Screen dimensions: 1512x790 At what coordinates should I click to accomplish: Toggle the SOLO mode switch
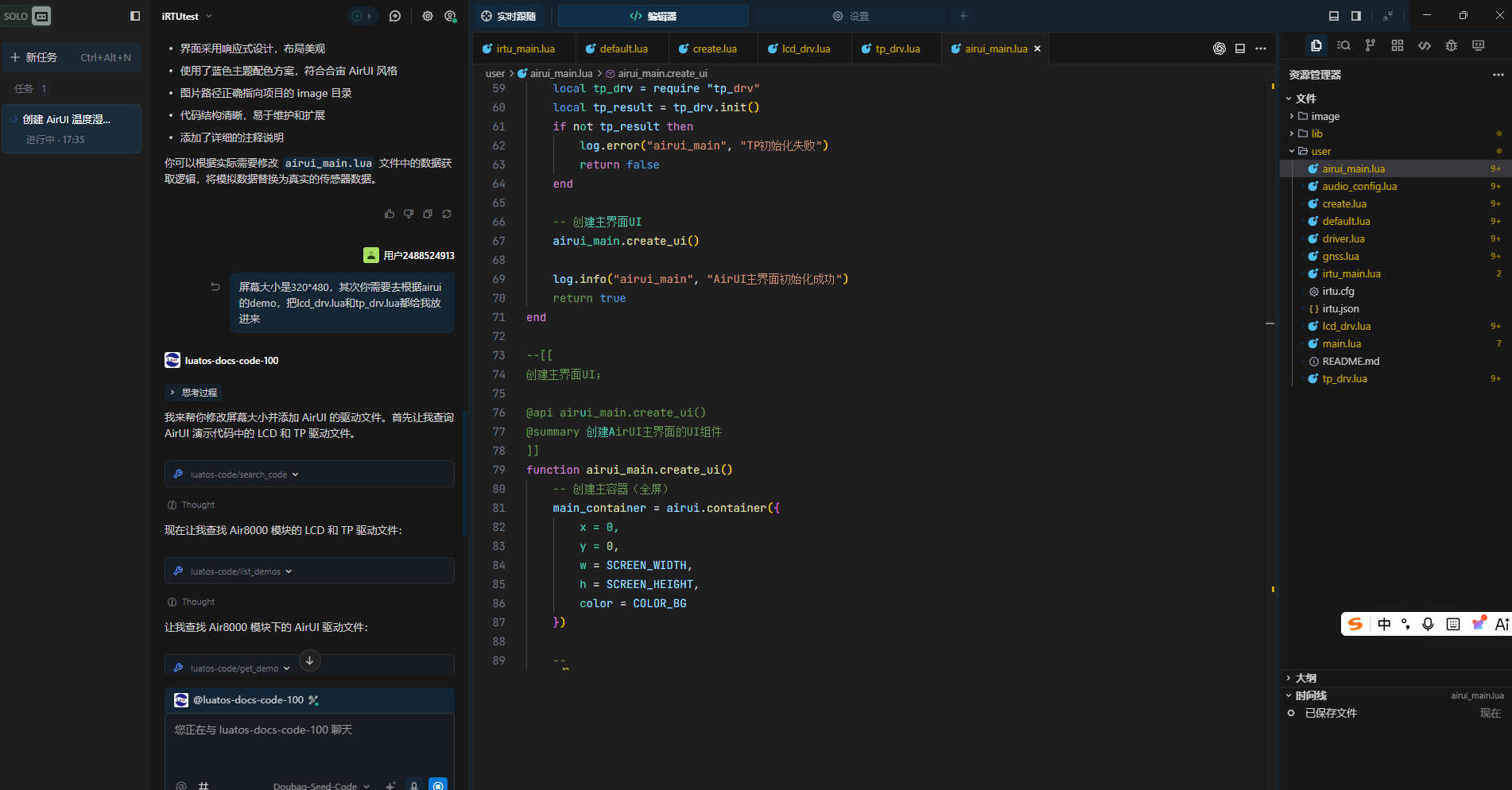coord(27,16)
